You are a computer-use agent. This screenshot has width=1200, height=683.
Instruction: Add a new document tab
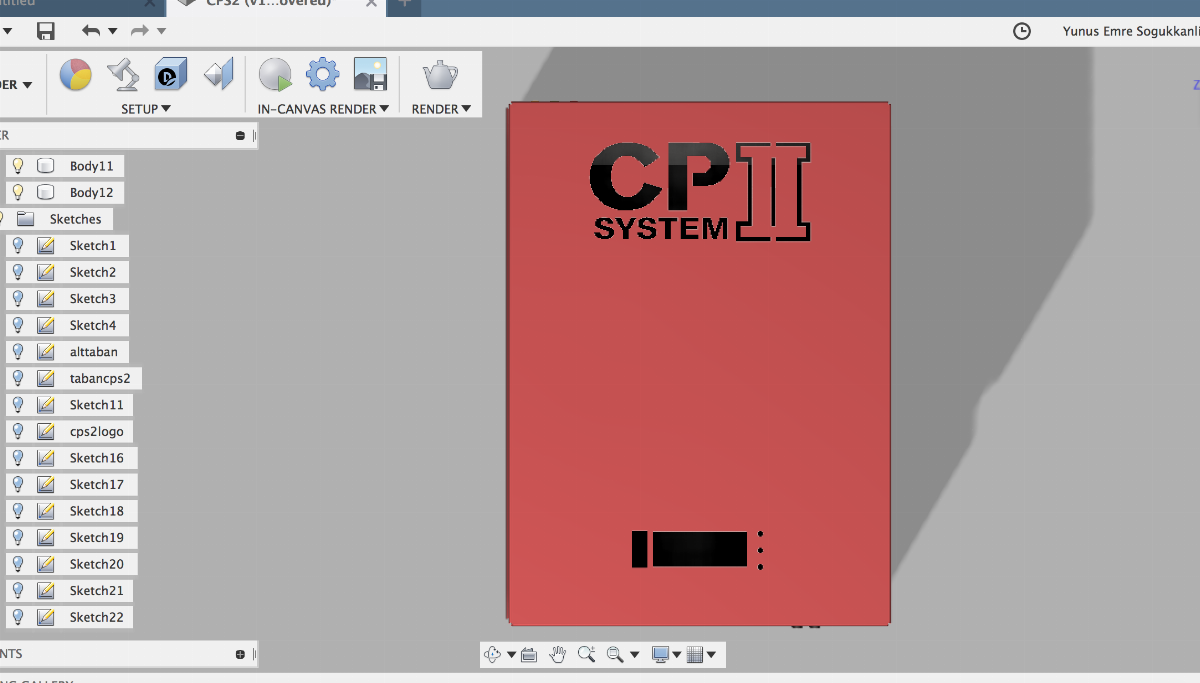(404, 3)
